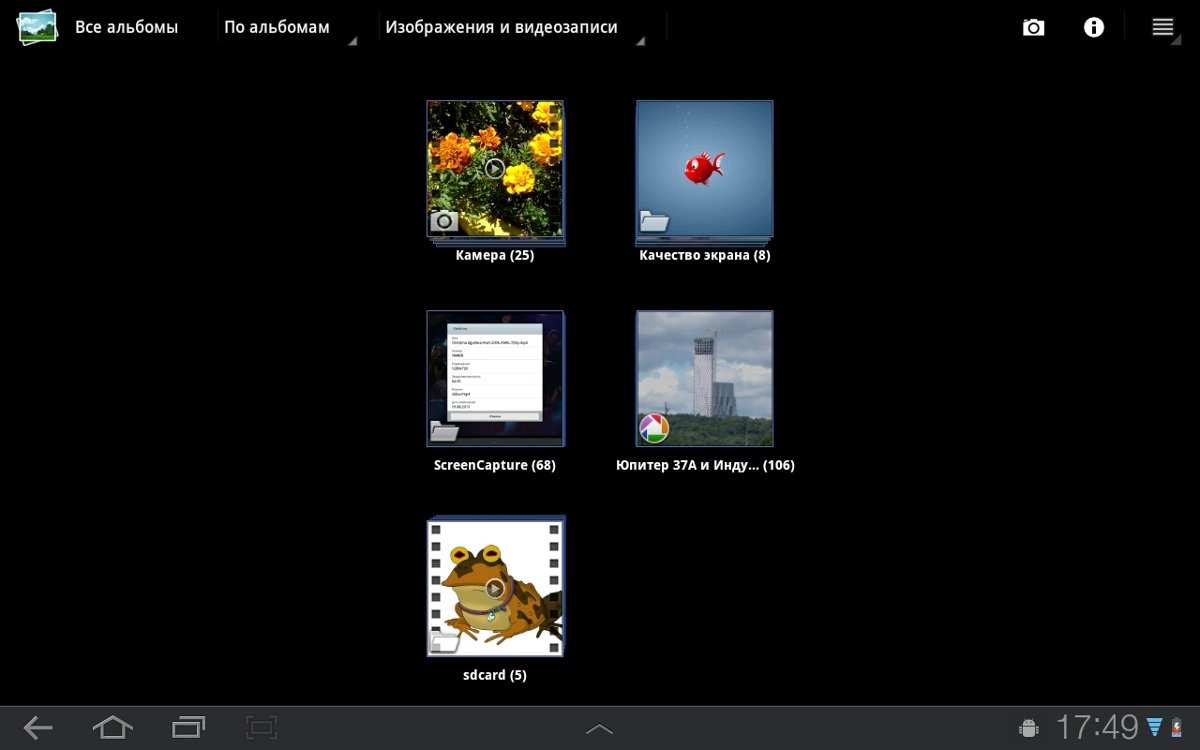Show album info via the info icon
Image resolution: width=1200 pixels, height=750 pixels.
[x=1094, y=28]
